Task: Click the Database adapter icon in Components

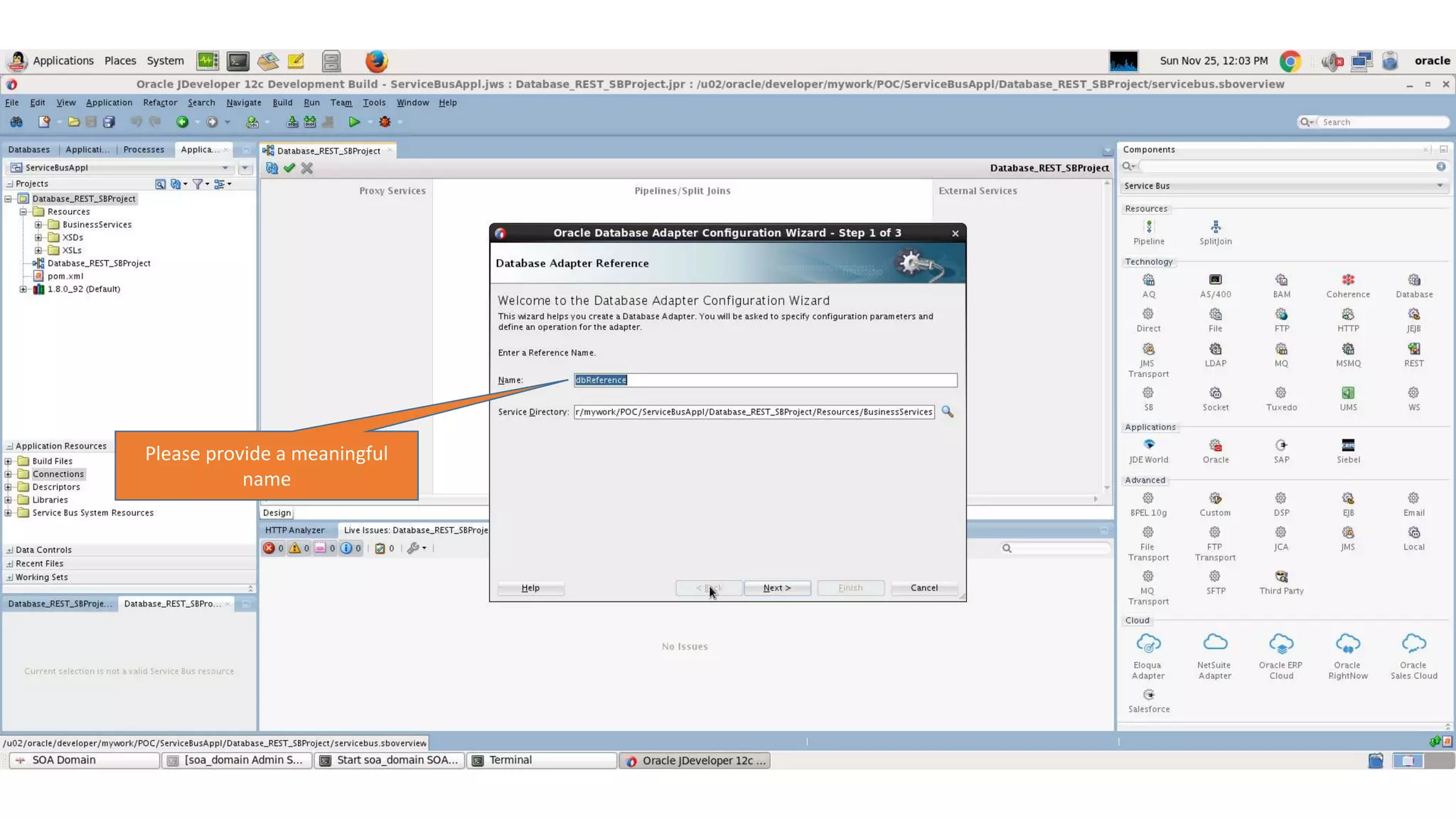Action: tap(1413, 280)
